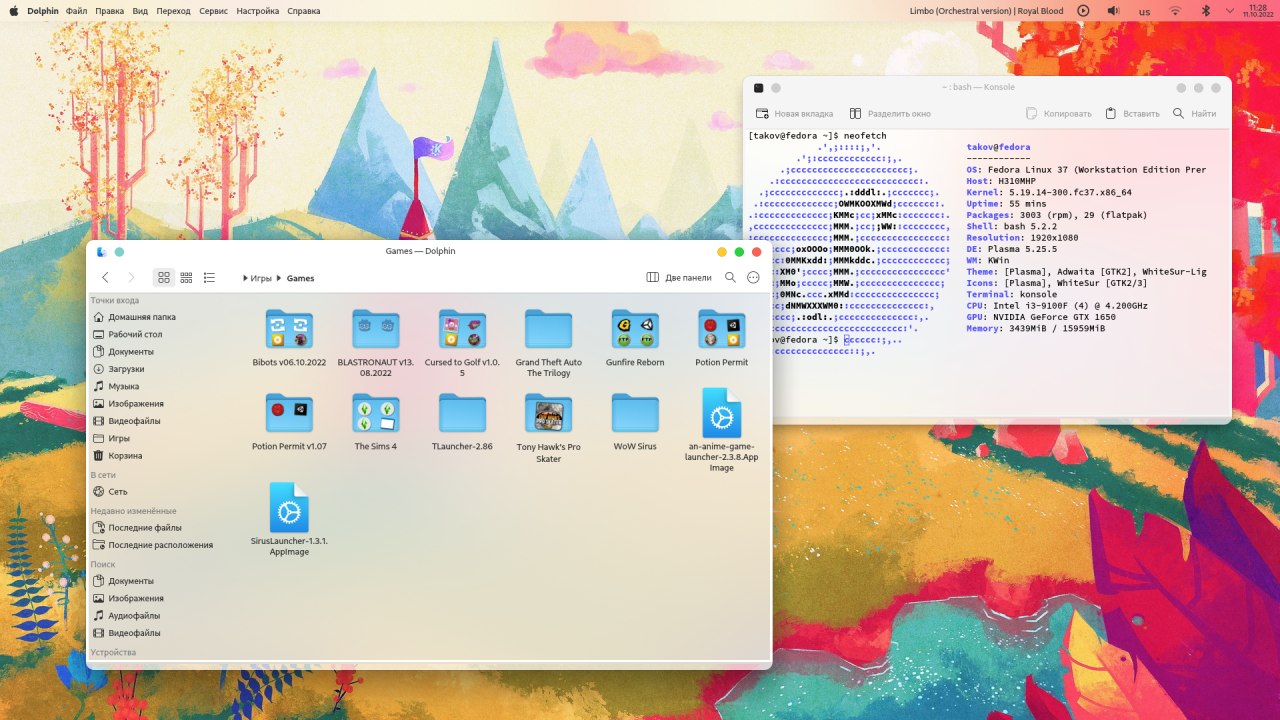The image size is (1280, 720).
Task: Click Новая вкладка in Konsole toolbar
Action: tap(794, 114)
